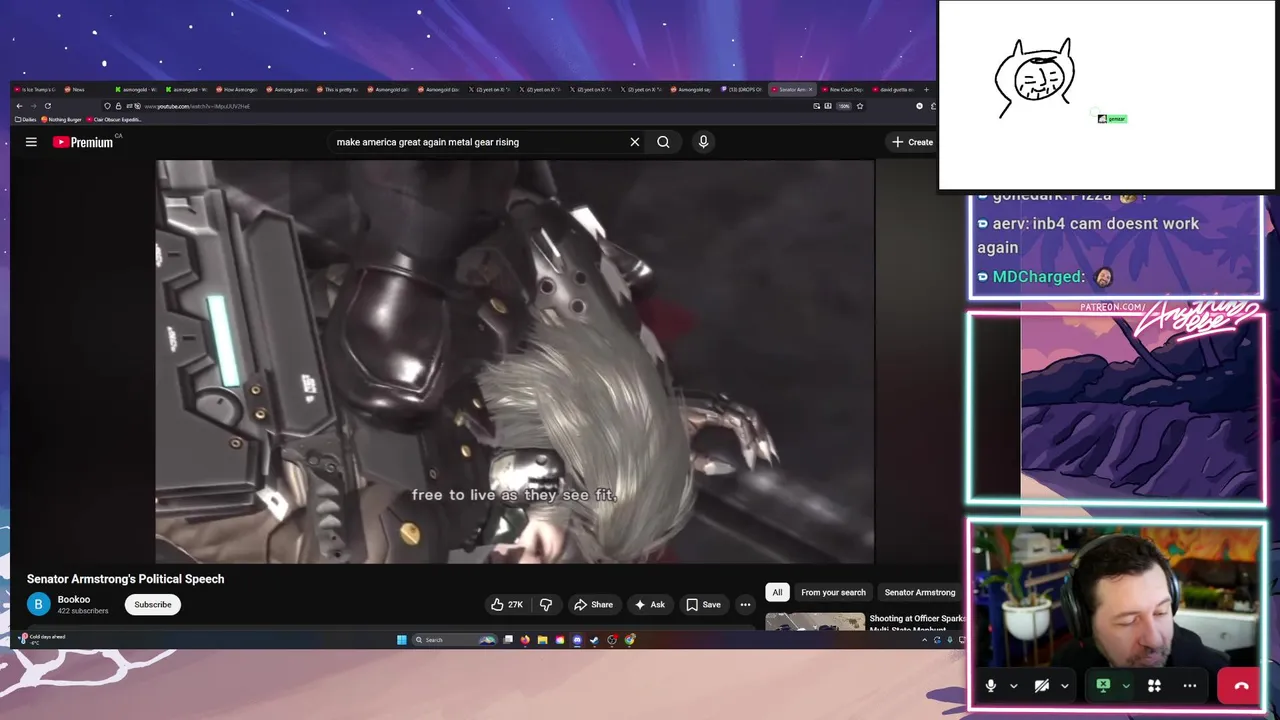Turn on the camera in the call bar
The image size is (1280, 720).
click(x=1042, y=686)
